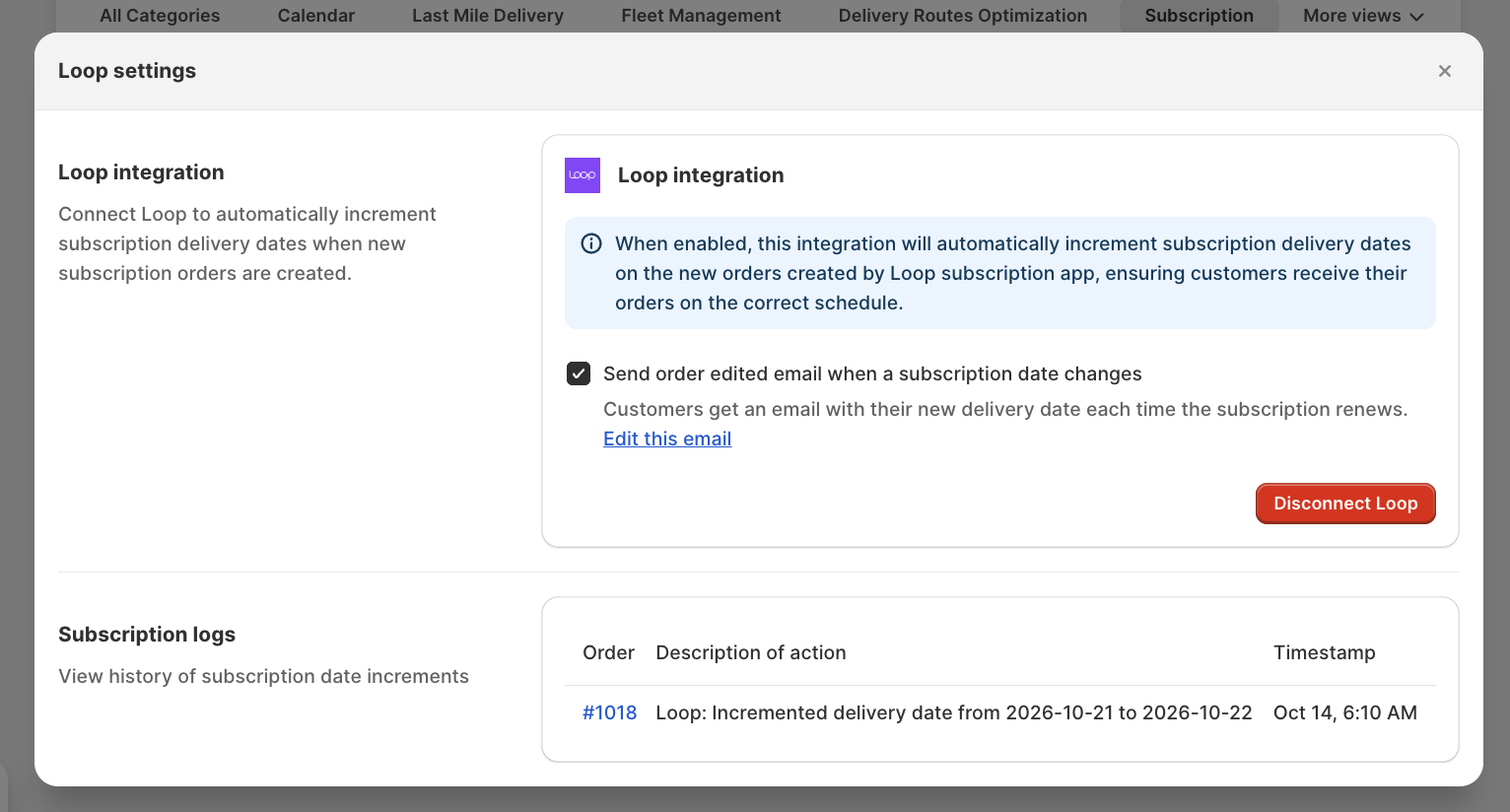Go to Fleet Management tab
Screen dimensions: 1510x812
(x=701, y=16)
